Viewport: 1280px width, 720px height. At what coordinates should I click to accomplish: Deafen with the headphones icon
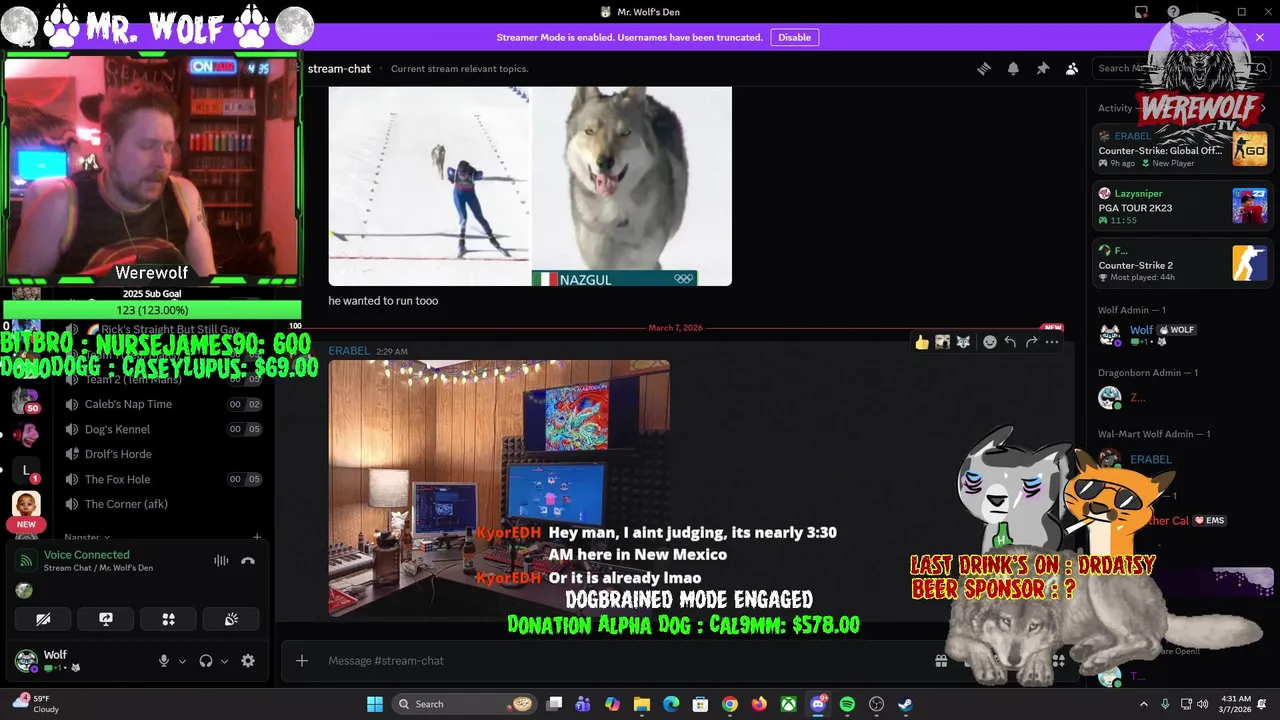(x=206, y=661)
